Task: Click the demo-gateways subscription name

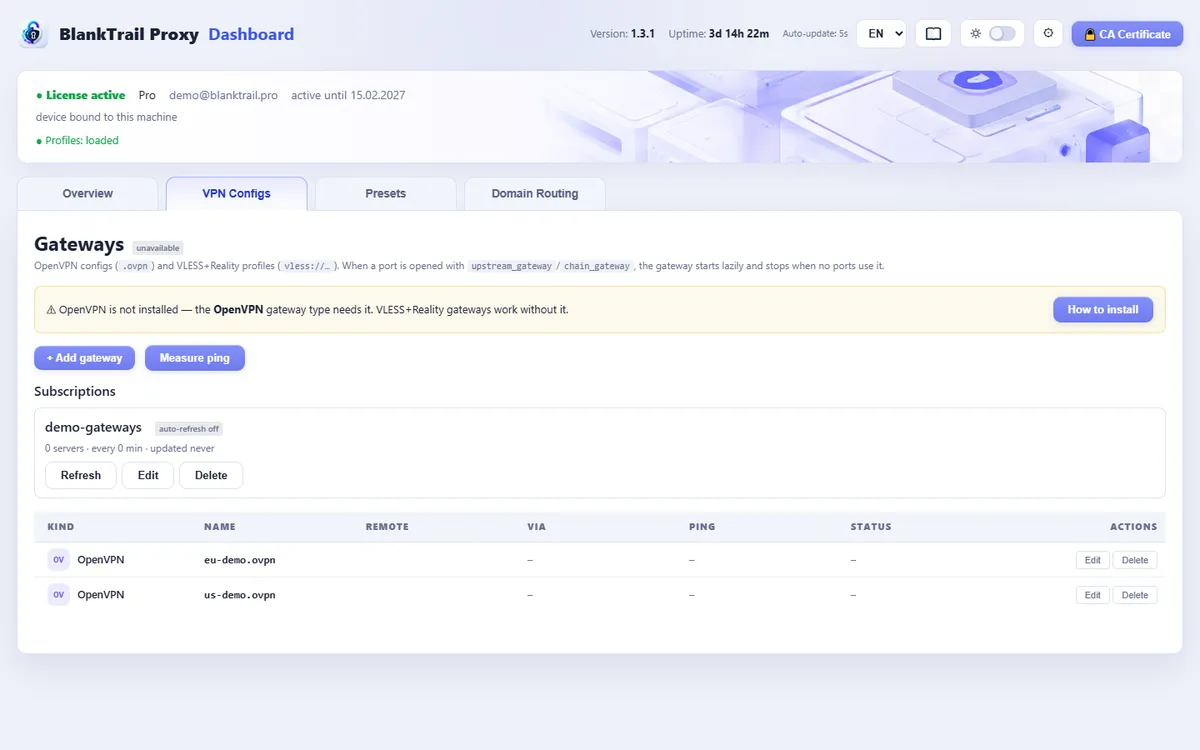Action: pos(93,428)
